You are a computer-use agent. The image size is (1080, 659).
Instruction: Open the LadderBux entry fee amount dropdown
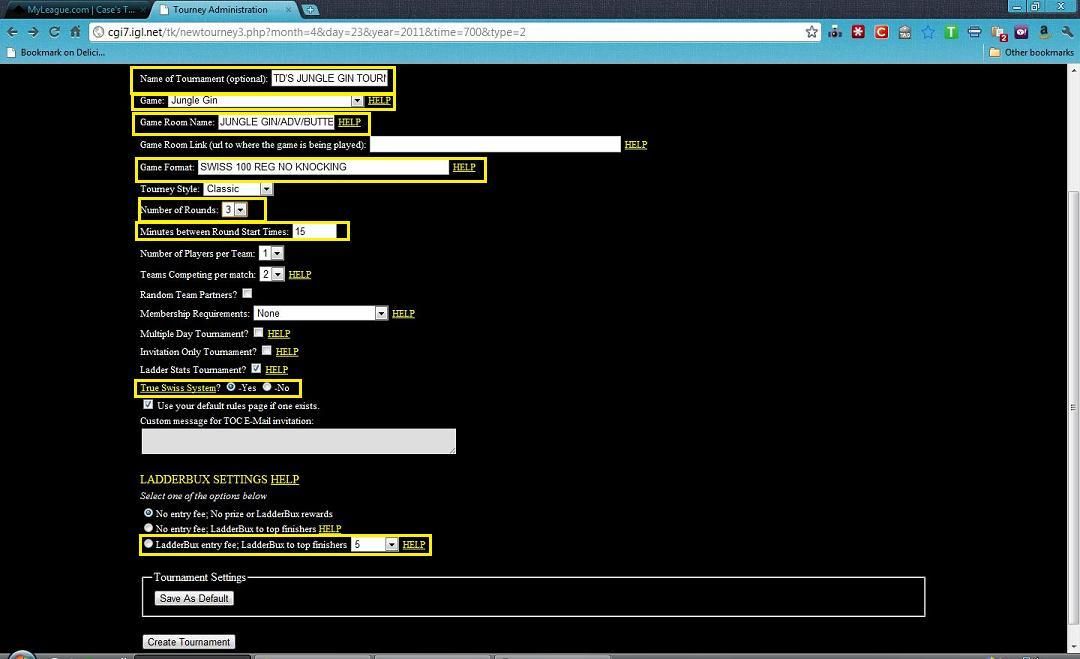coord(375,544)
